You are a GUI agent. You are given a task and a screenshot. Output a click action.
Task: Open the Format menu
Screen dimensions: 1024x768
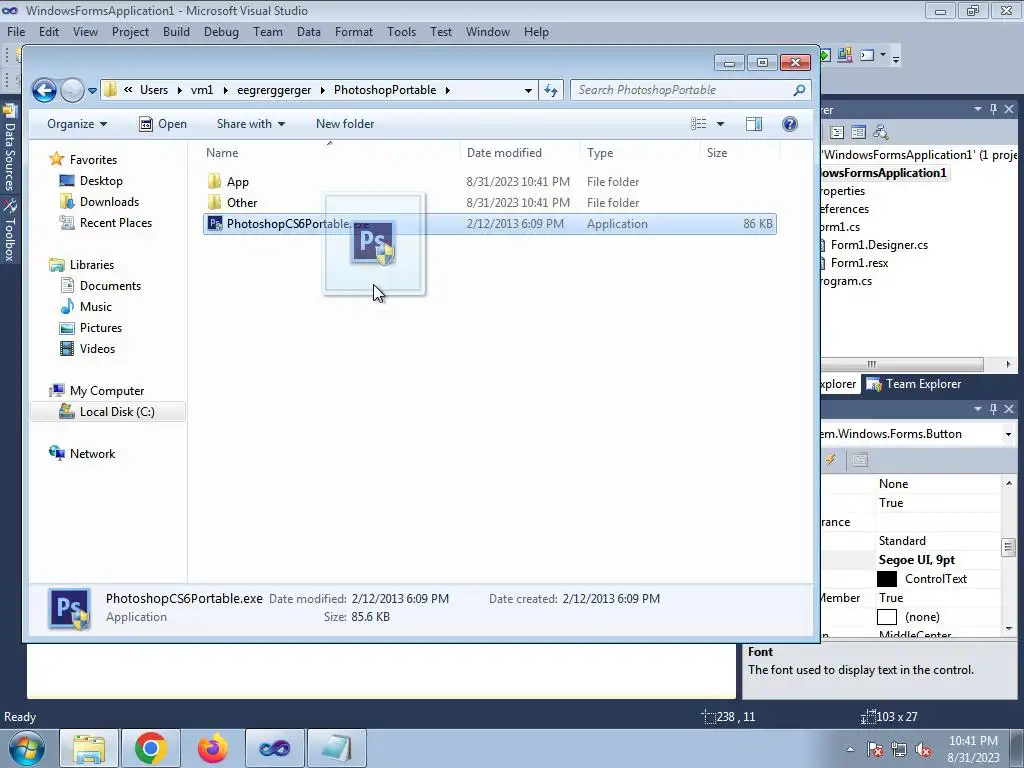tap(353, 32)
